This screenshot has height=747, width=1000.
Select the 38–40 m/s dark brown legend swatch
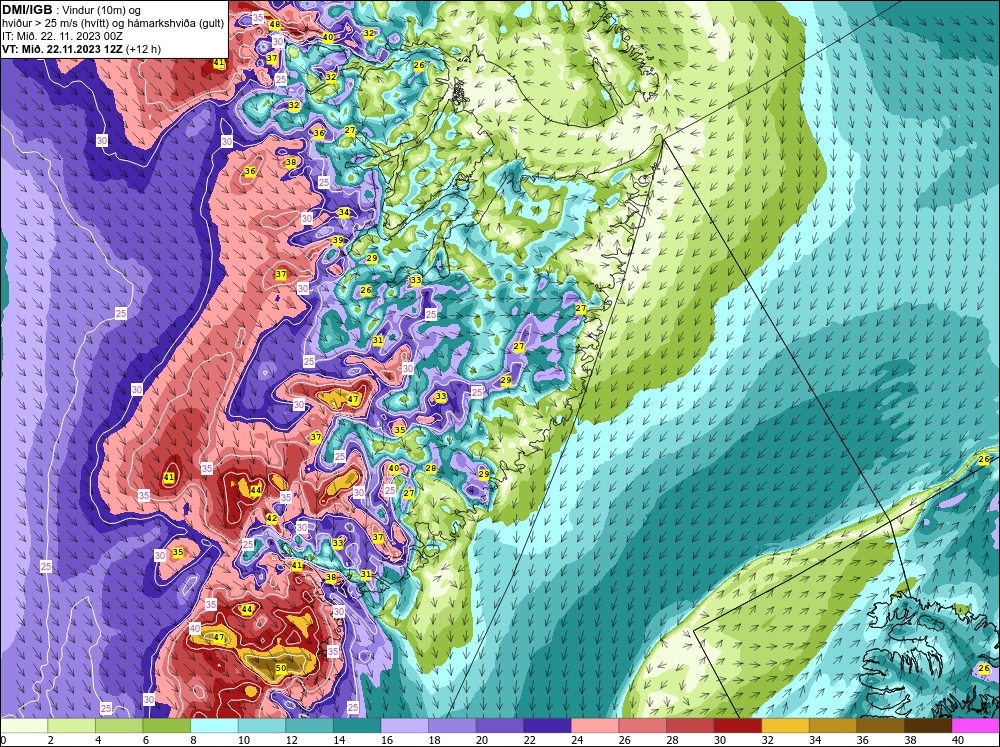tap(927, 725)
